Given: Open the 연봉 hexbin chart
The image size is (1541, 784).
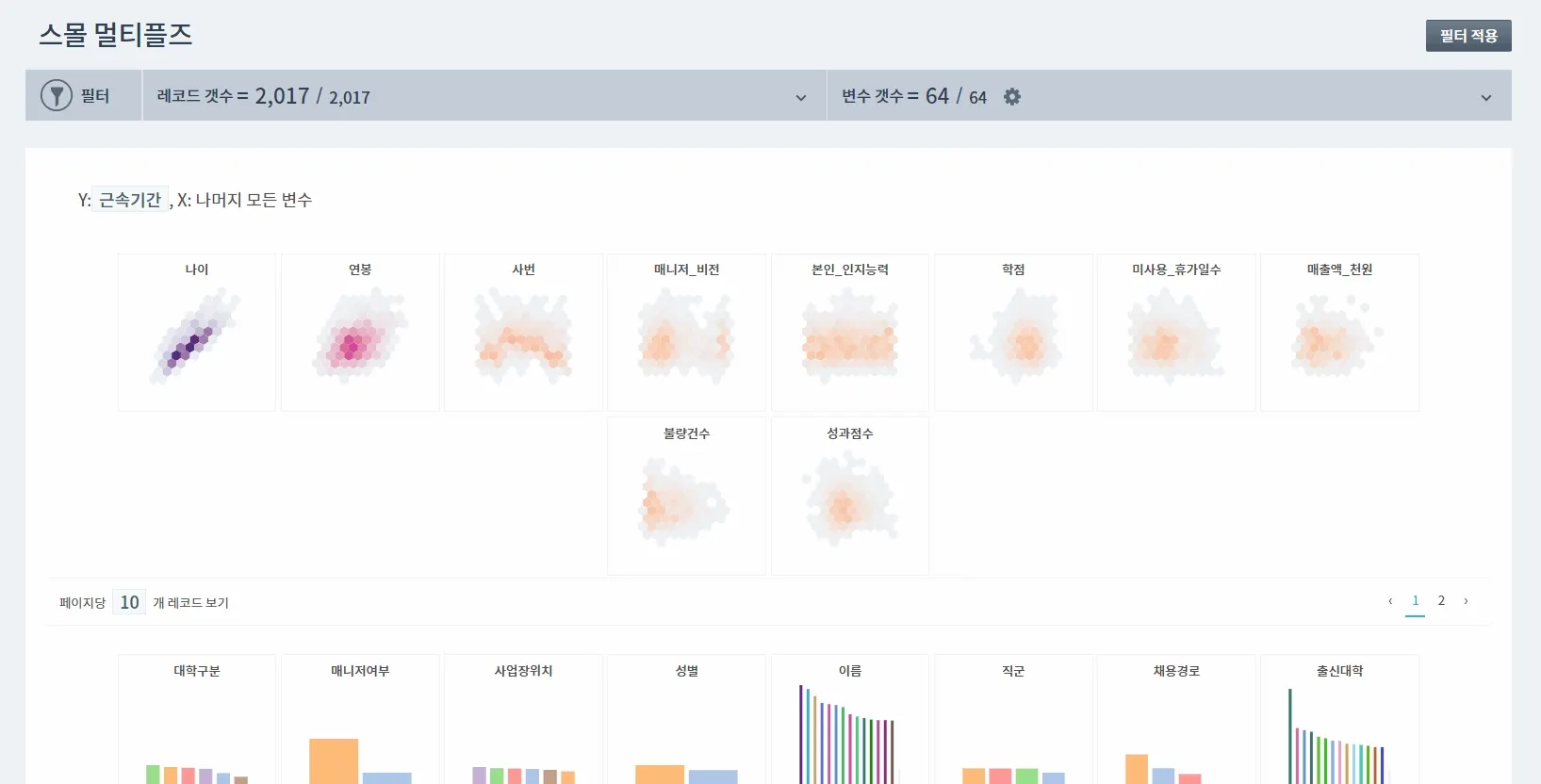Looking at the screenshot, I should (x=360, y=333).
